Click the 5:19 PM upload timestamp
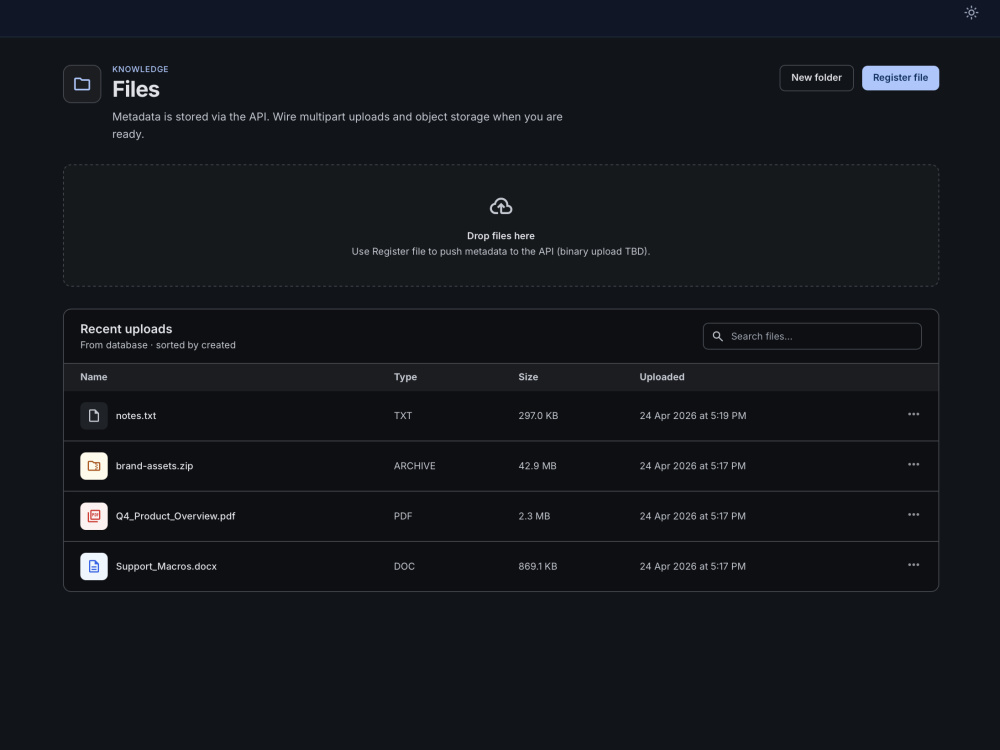The image size is (1000, 750). [x=693, y=416]
